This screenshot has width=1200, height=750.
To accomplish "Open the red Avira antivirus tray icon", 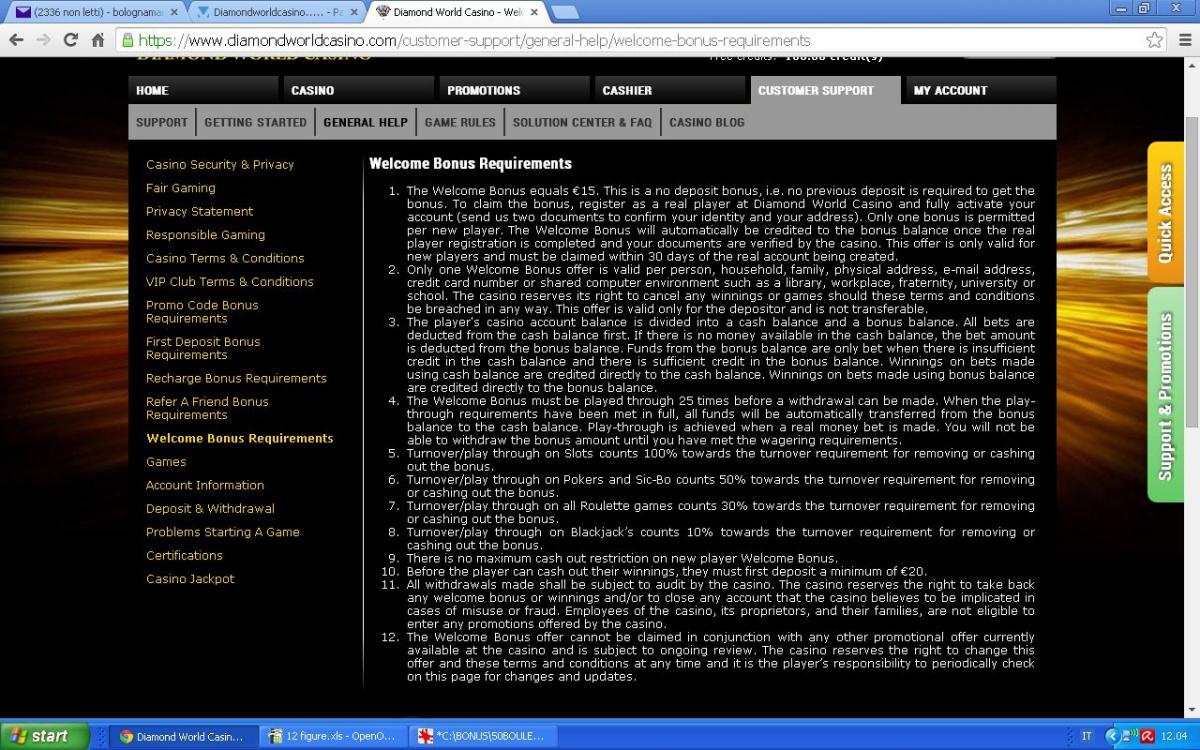I will [1148, 737].
